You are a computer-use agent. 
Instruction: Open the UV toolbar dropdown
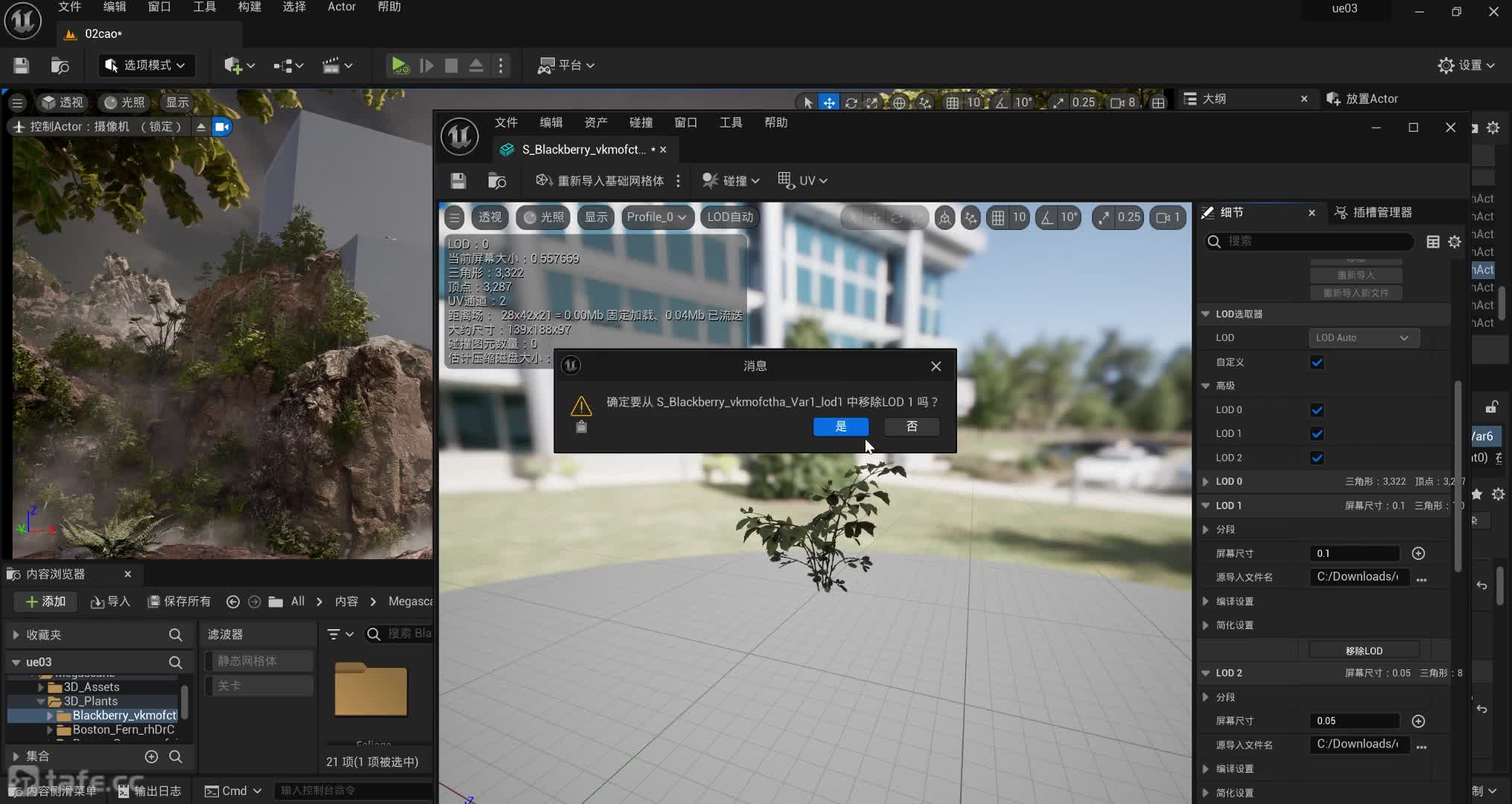click(x=802, y=181)
